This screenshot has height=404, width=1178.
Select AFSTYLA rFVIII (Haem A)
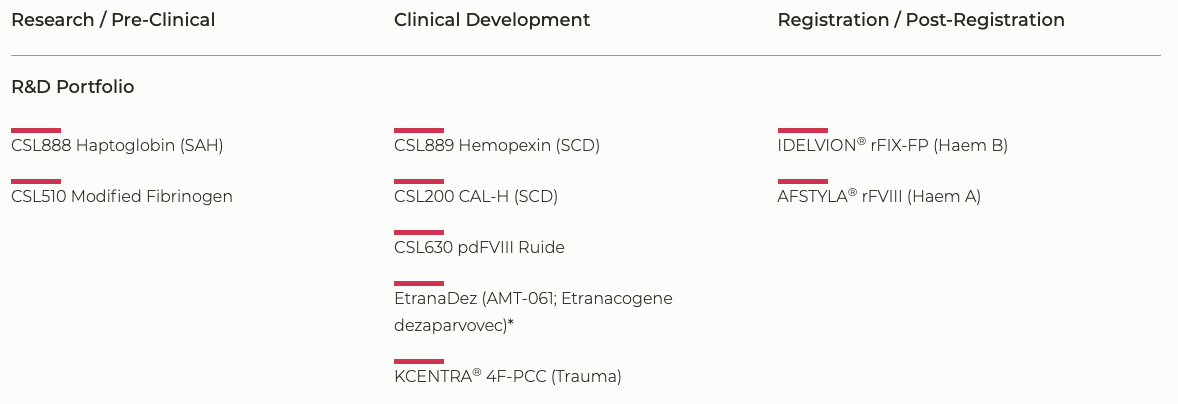[x=879, y=197]
